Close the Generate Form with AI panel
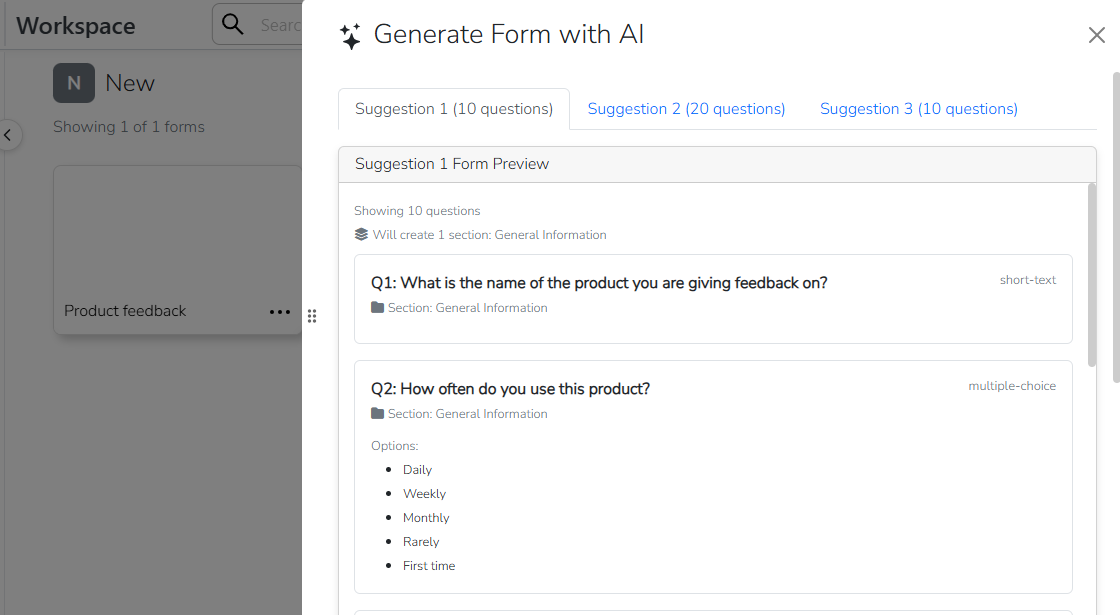 [x=1096, y=36]
